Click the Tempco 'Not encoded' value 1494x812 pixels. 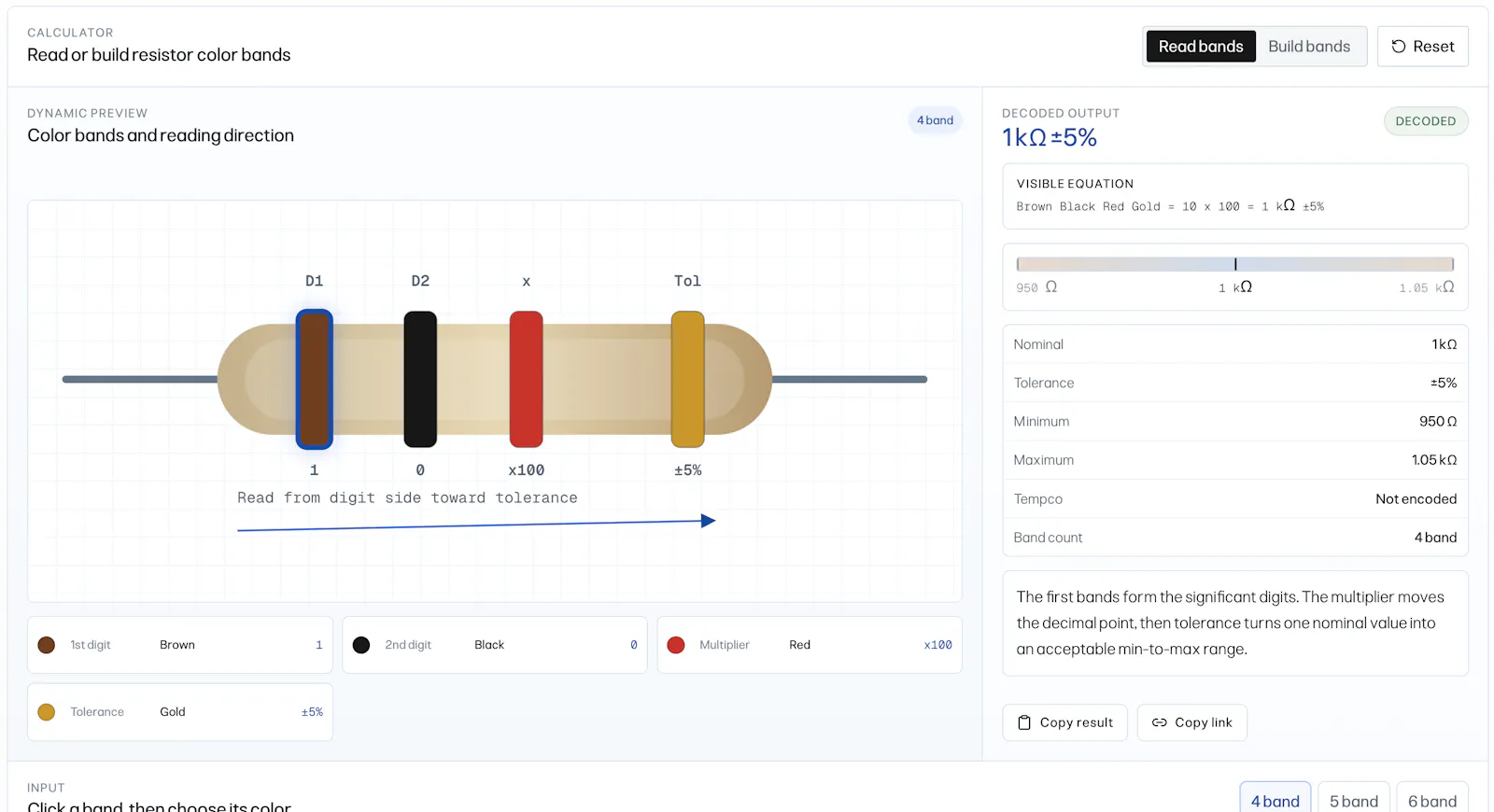[x=1416, y=499]
